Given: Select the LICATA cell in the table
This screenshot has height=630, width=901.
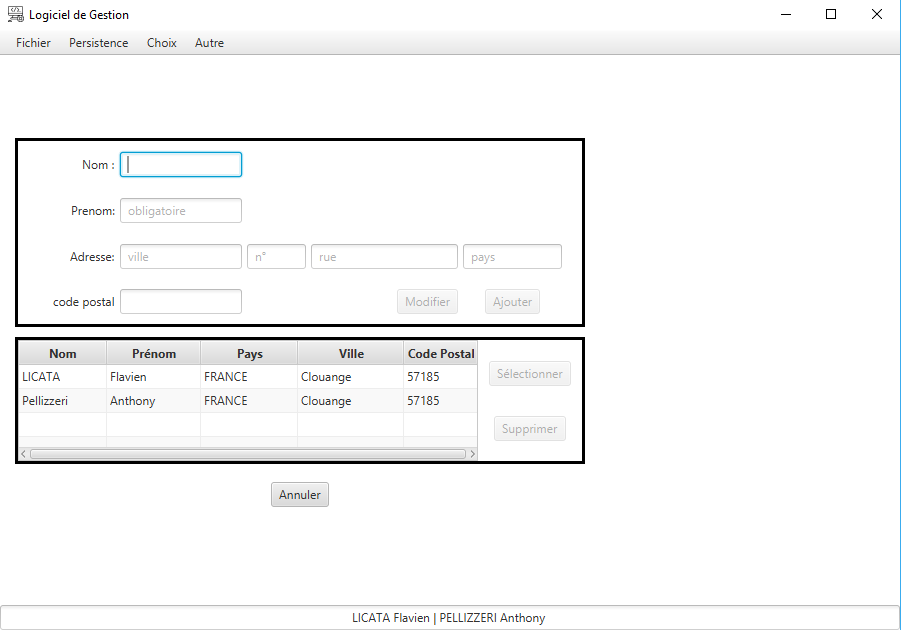Looking at the screenshot, I should 63,377.
